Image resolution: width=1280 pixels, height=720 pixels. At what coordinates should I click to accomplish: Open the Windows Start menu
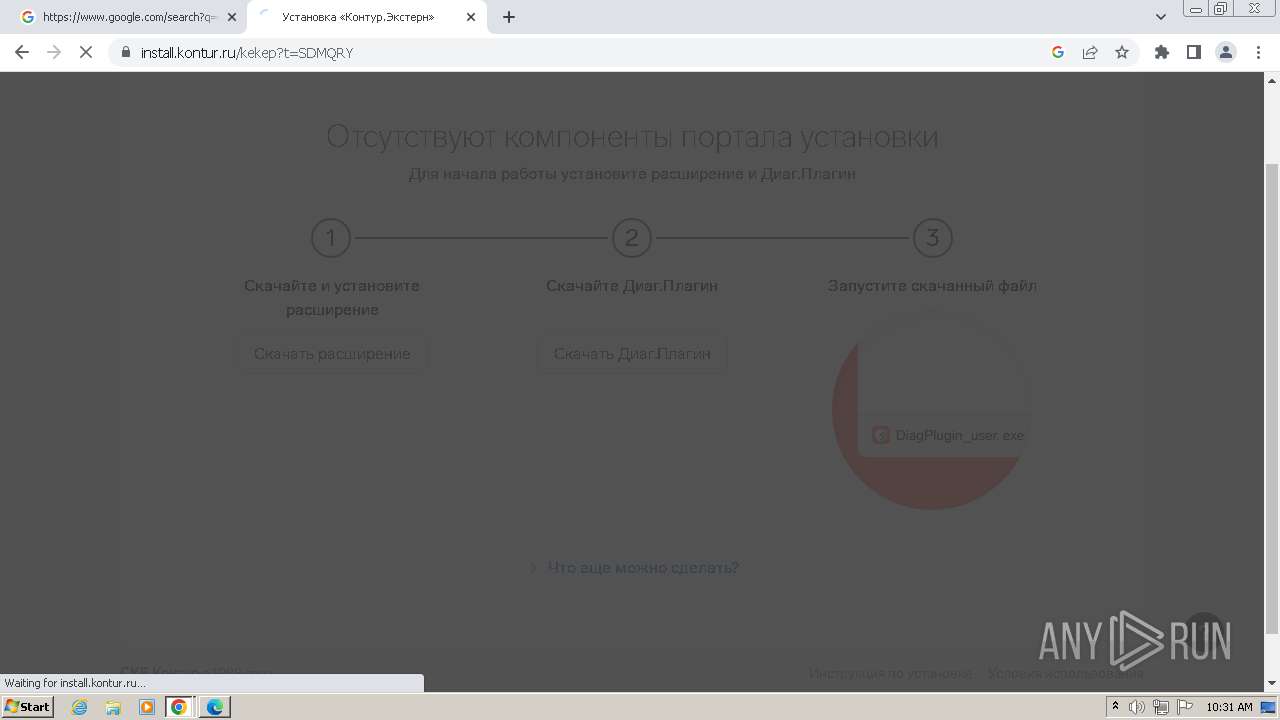click(28, 707)
